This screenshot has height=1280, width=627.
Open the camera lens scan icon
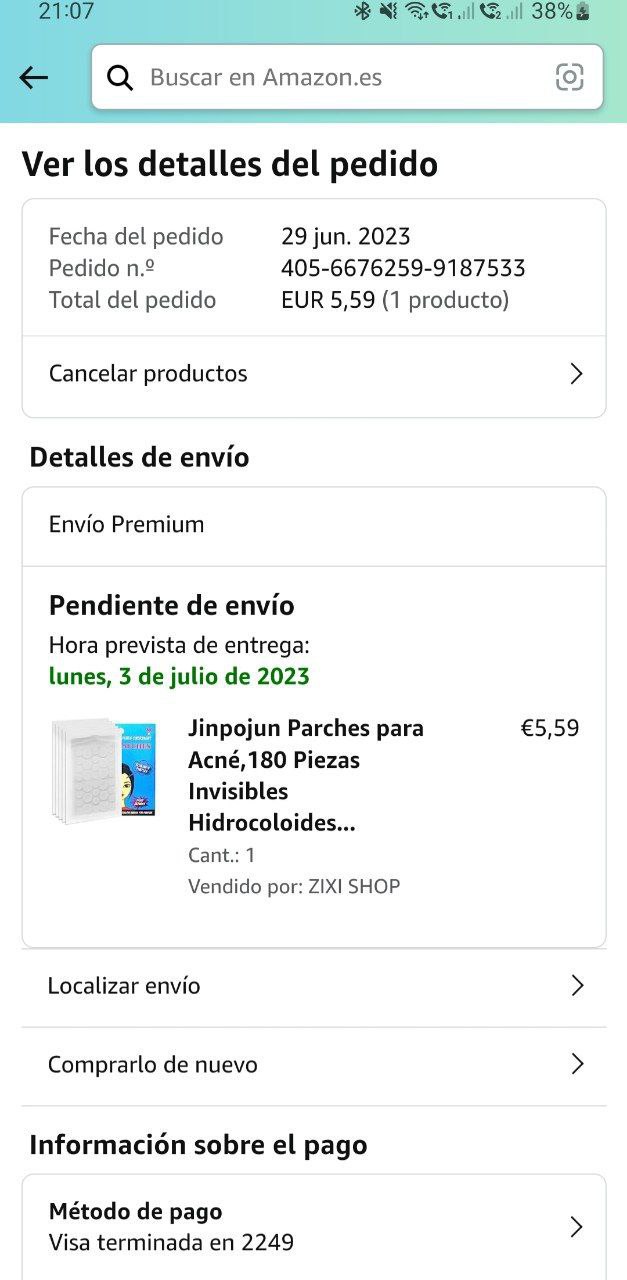[570, 77]
